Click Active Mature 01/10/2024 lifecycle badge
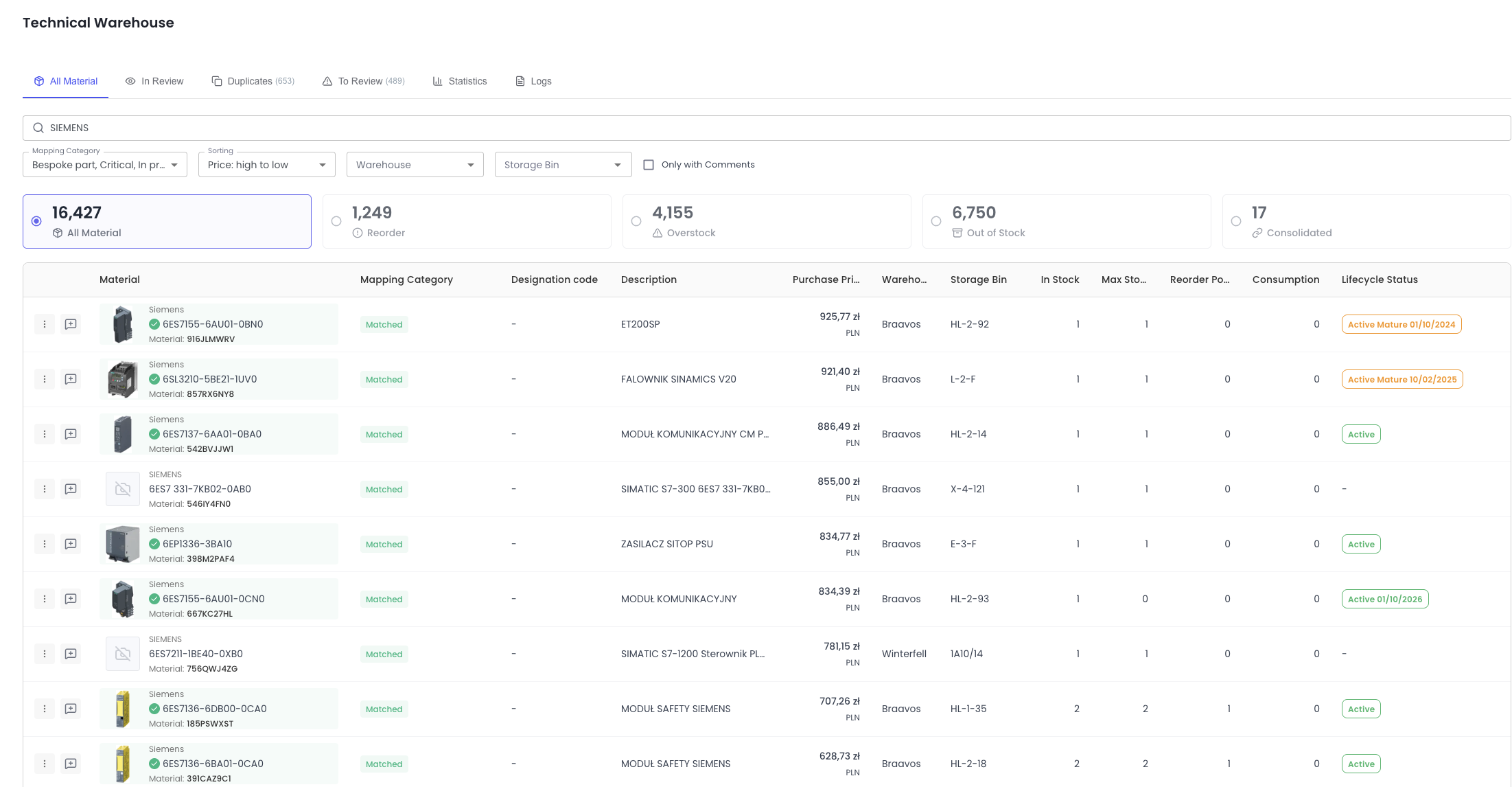This screenshot has width=1512, height=787. point(1401,324)
